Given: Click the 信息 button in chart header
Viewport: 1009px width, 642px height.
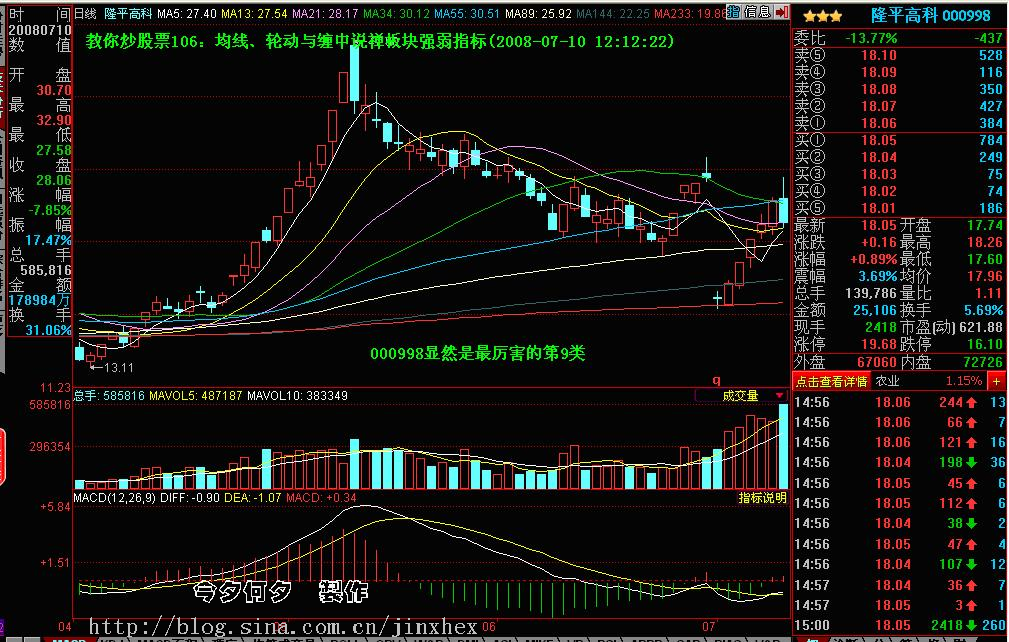Looking at the screenshot, I should click(x=757, y=13).
